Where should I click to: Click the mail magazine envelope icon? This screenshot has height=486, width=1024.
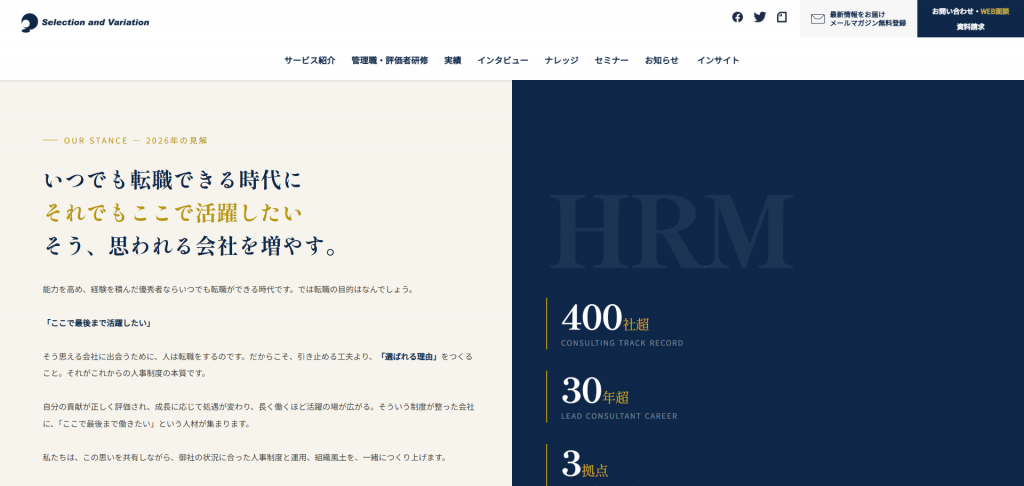tap(818, 19)
